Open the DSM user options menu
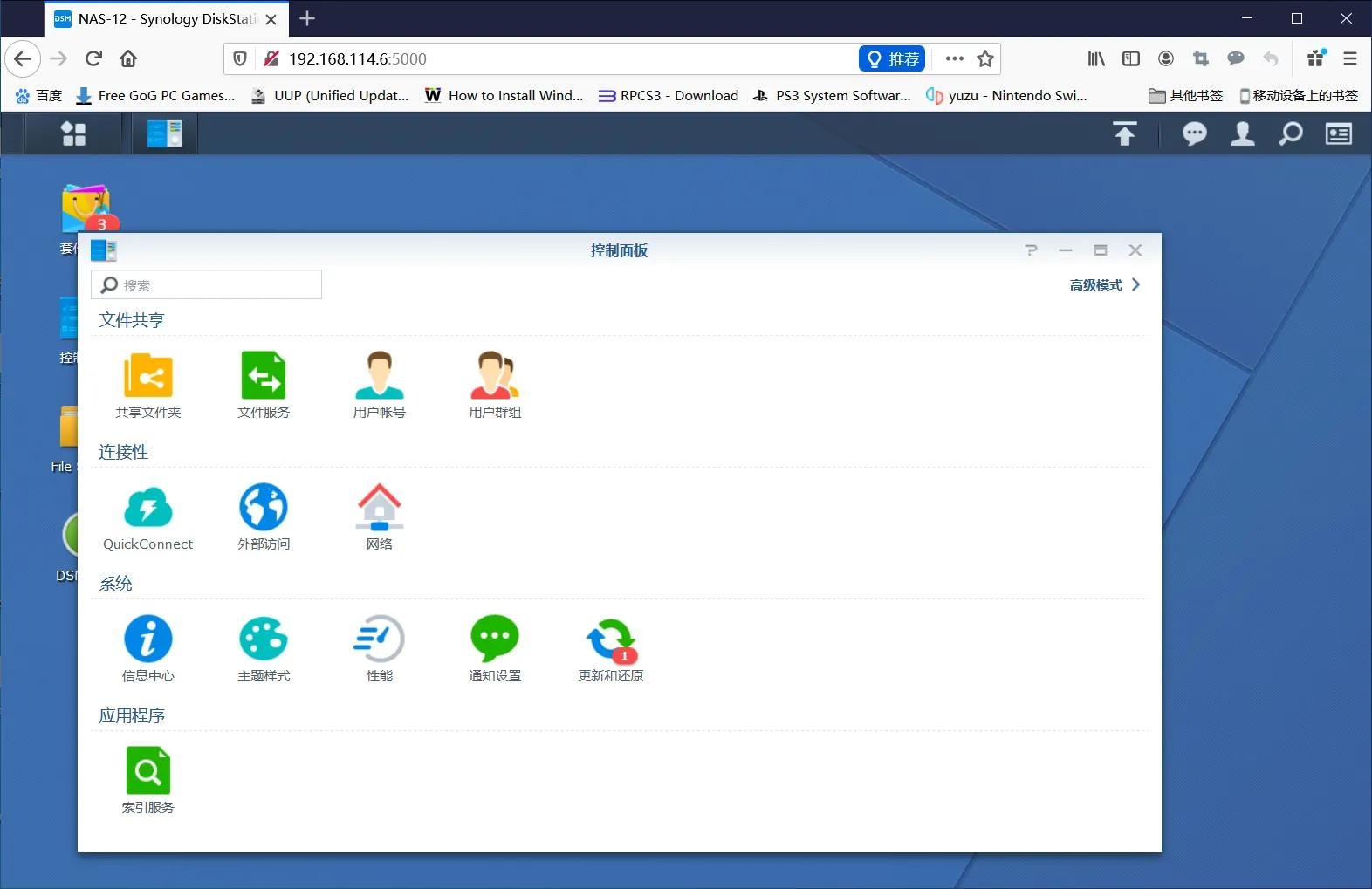Viewport: 1372px width, 889px height. (1242, 133)
